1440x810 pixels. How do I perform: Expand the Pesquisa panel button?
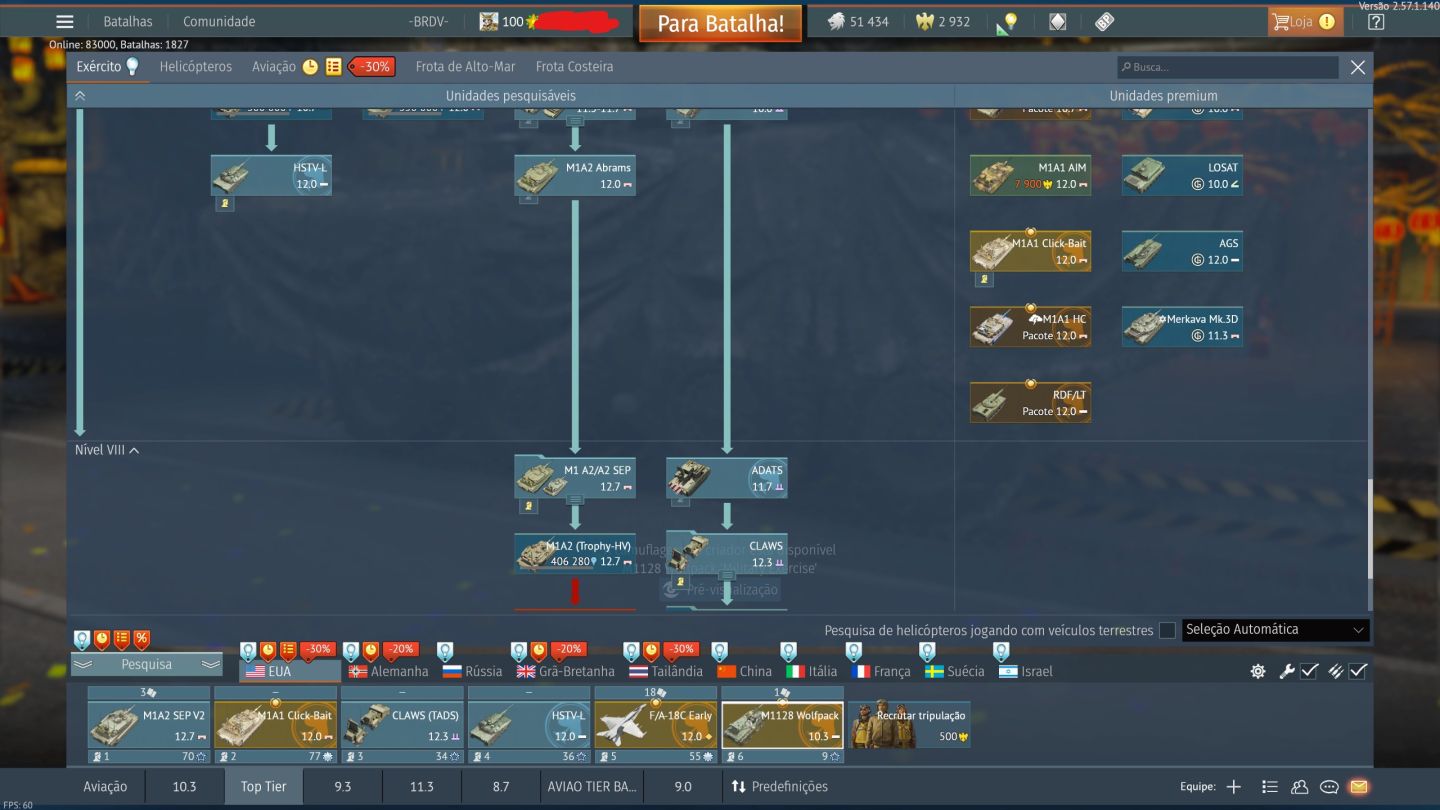tap(147, 664)
